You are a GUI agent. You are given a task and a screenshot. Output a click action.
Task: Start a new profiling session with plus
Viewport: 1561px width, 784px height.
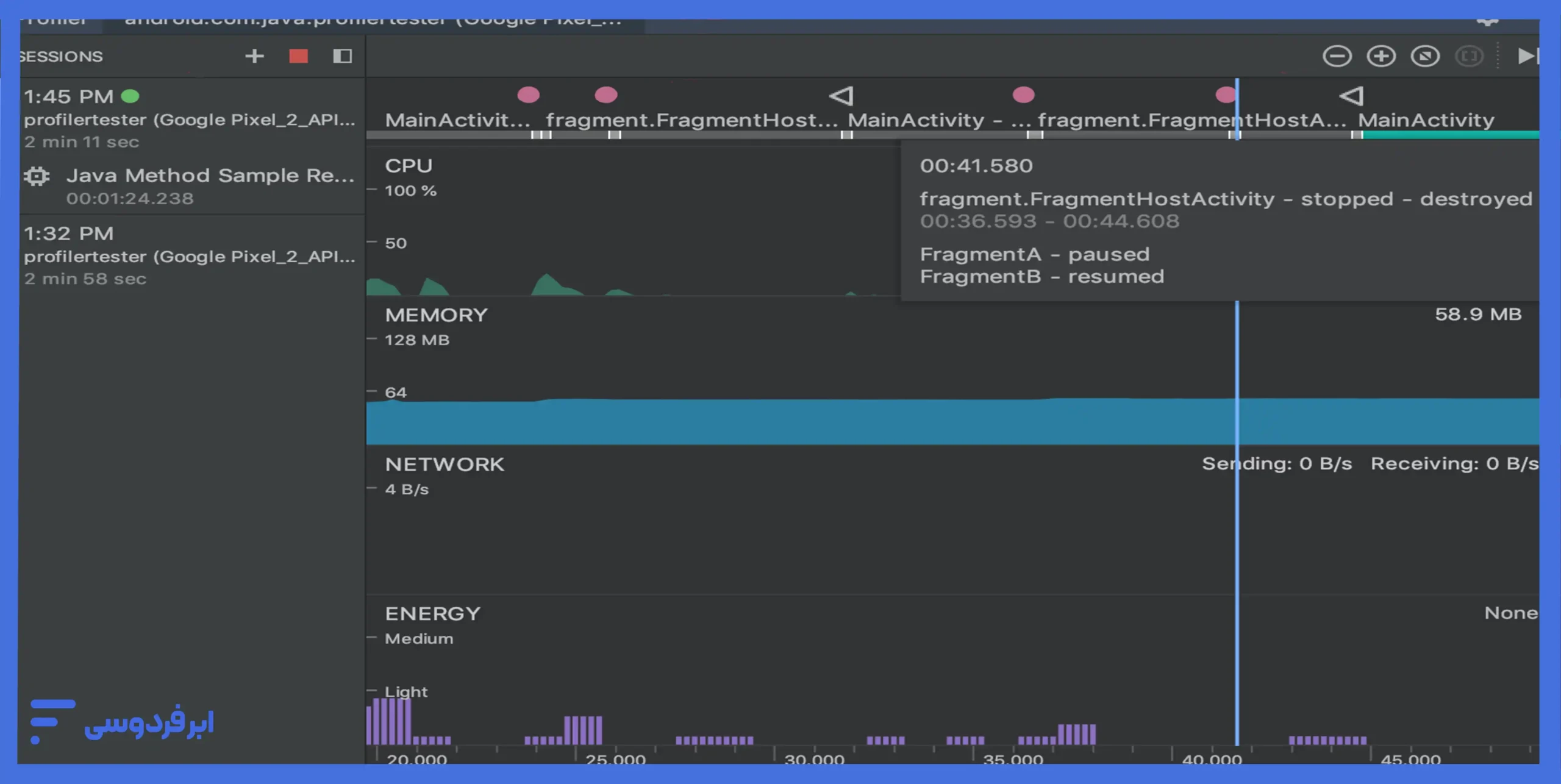254,56
